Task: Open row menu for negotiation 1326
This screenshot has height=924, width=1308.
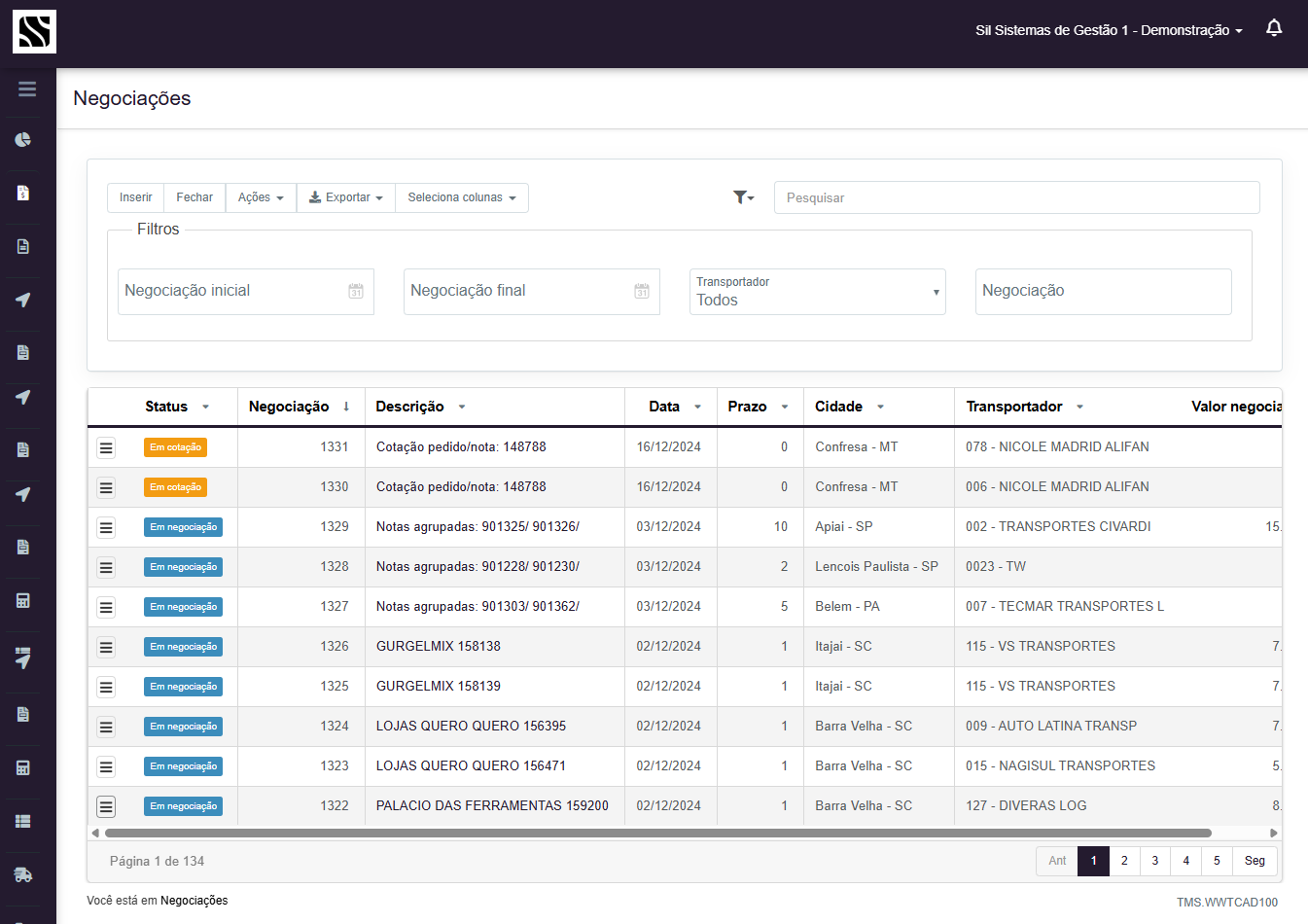Action: click(106, 647)
